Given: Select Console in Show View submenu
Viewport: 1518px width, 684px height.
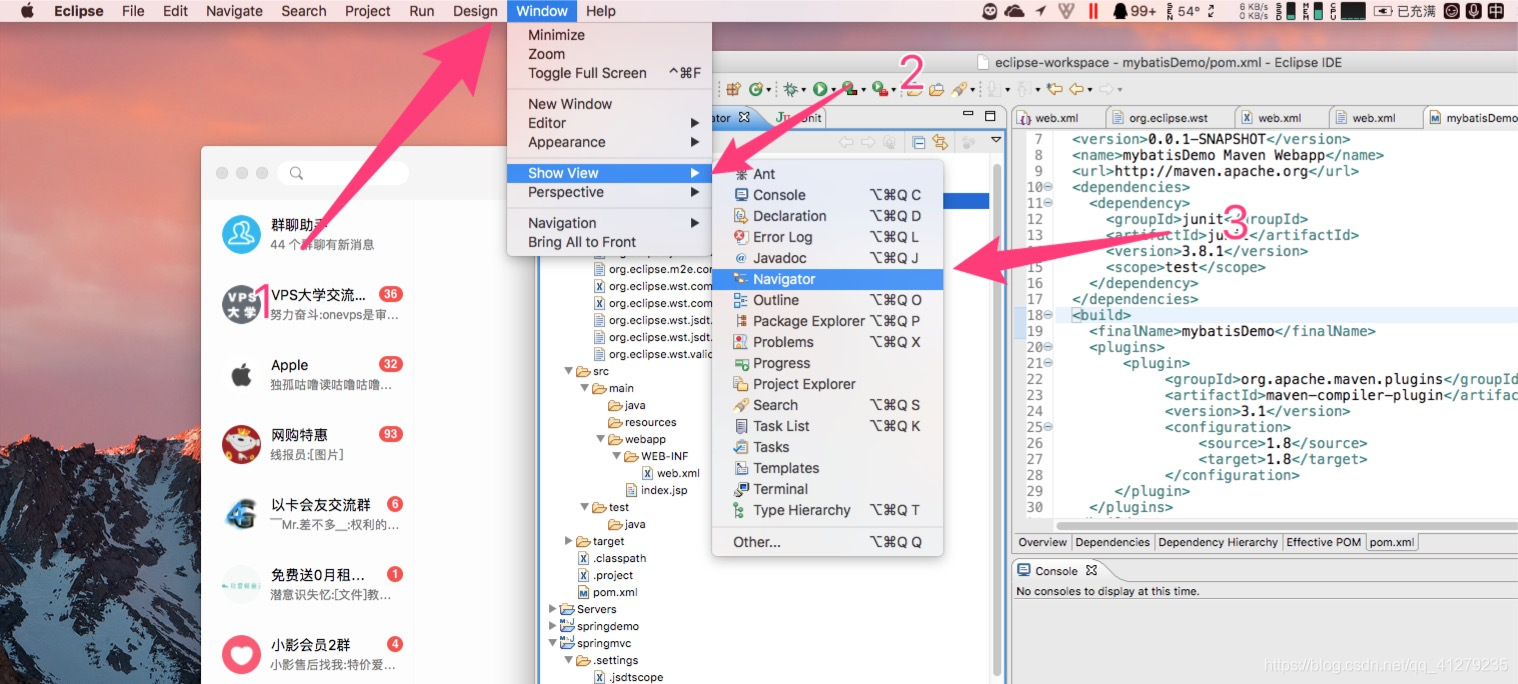Looking at the screenshot, I should click(x=828, y=195).
